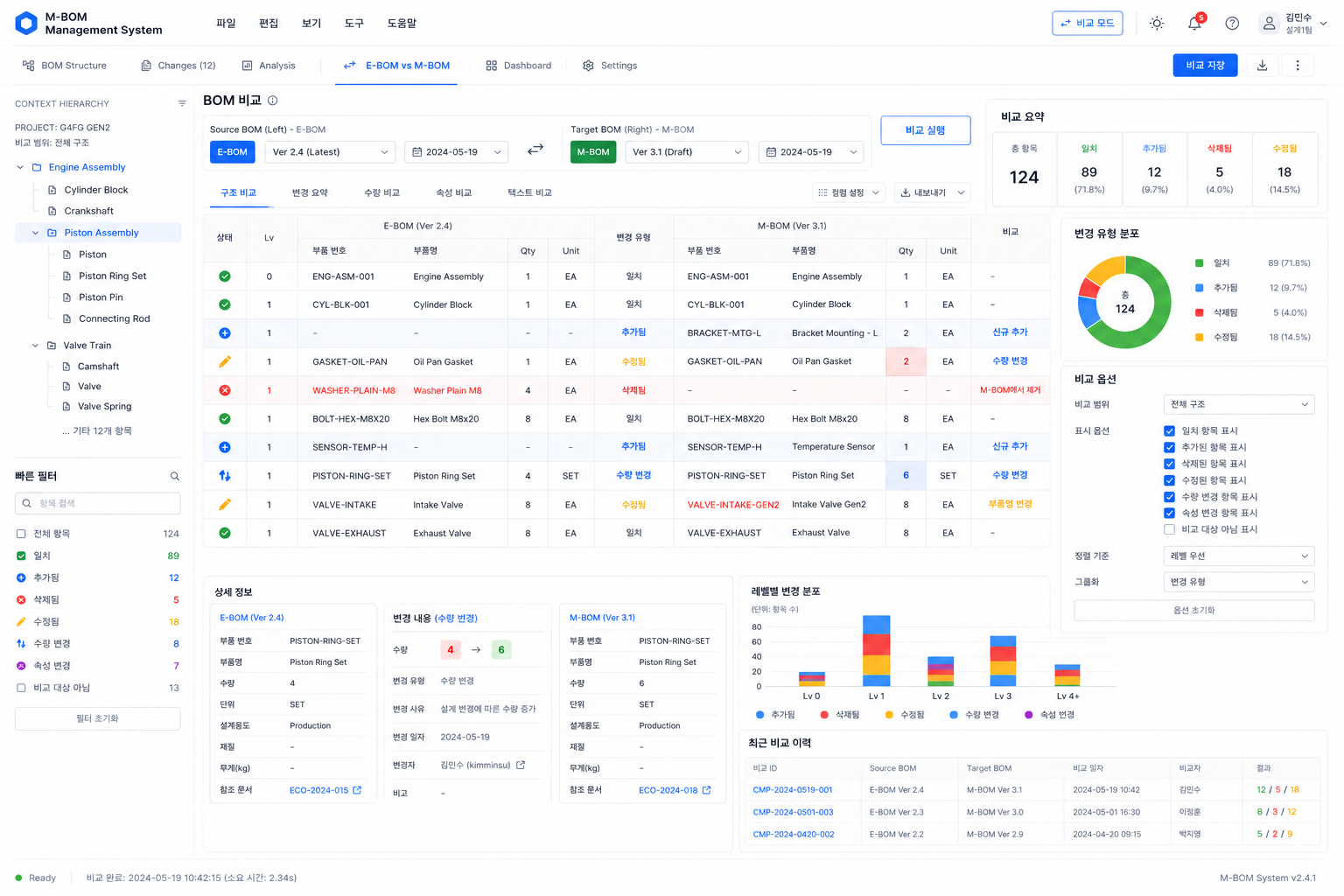
Task: Click the match checkmark on BOLT-HEX-M8X20 row
Action: (225, 419)
